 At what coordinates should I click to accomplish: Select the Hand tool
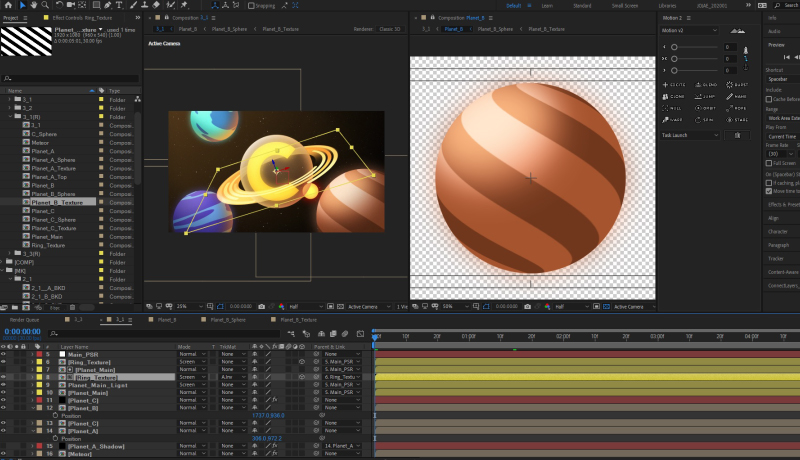click(x=34, y=5)
